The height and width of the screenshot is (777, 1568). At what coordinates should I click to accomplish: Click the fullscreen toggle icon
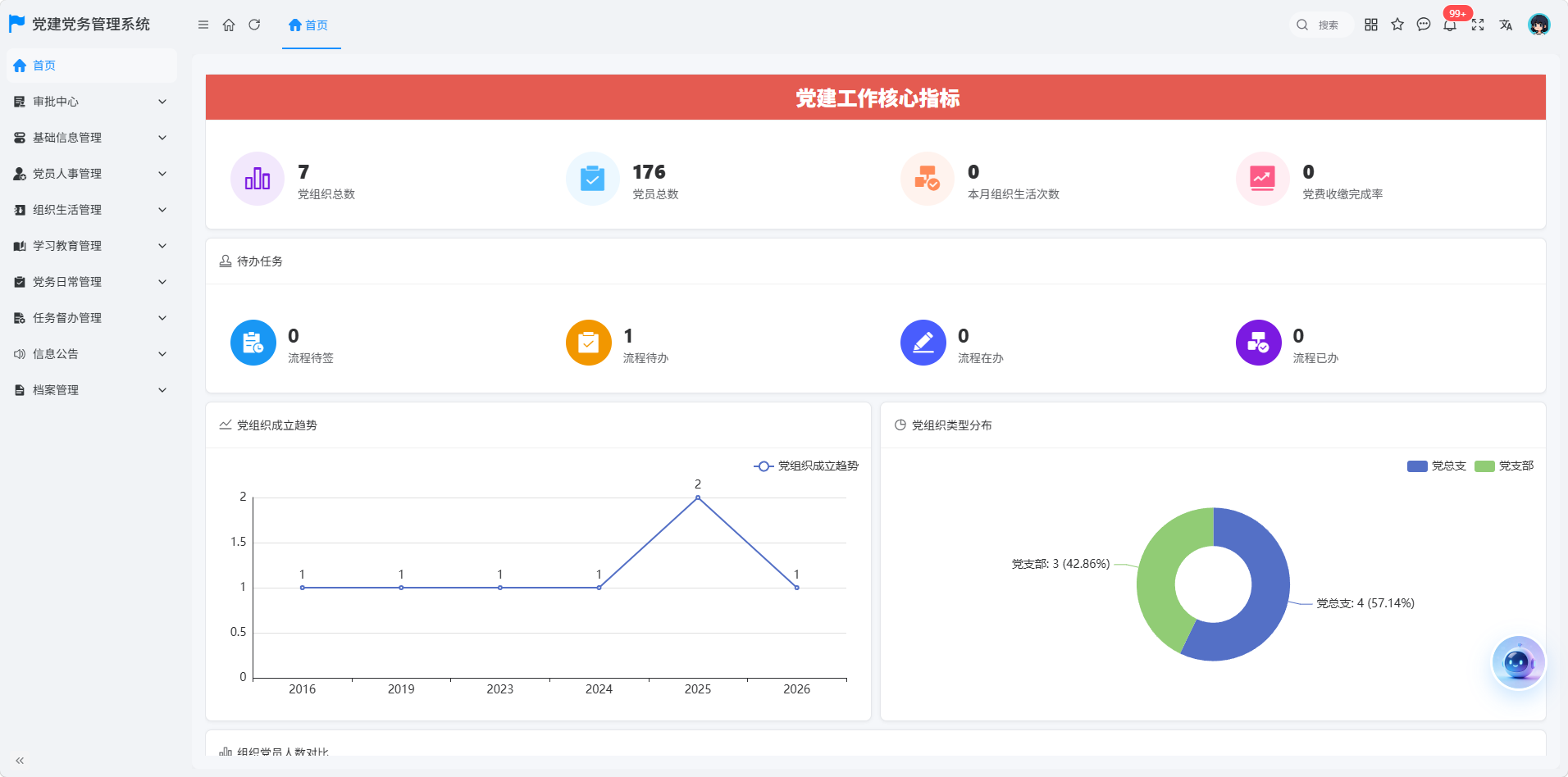coord(1478,25)
